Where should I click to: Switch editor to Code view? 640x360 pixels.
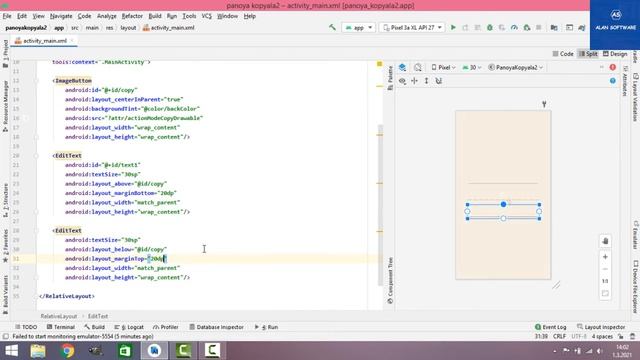click(563, 54)
